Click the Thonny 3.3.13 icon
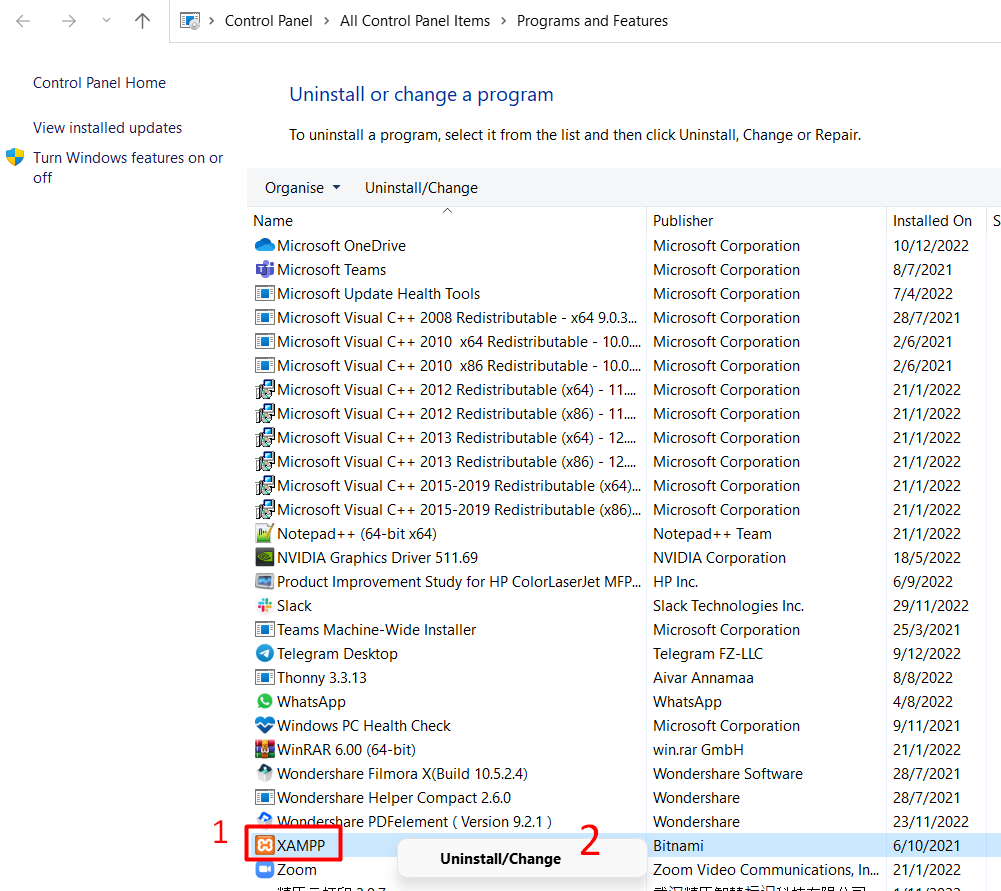The width and height of the screenshot is (1001, 891). tap(264, 677)
